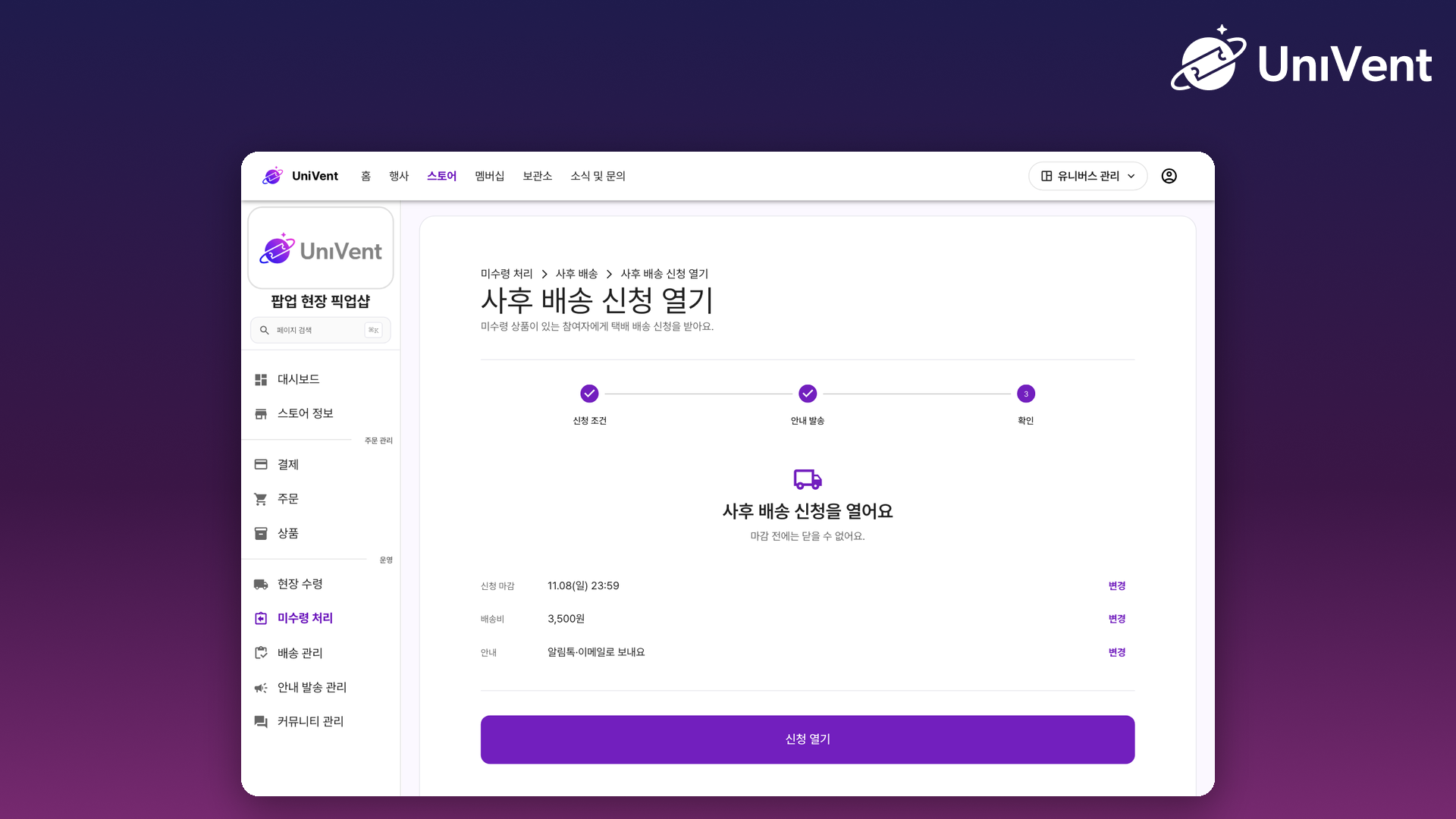
Task: Open 커뮤니티 관리 in sidebar
Action: click(320, 721)
